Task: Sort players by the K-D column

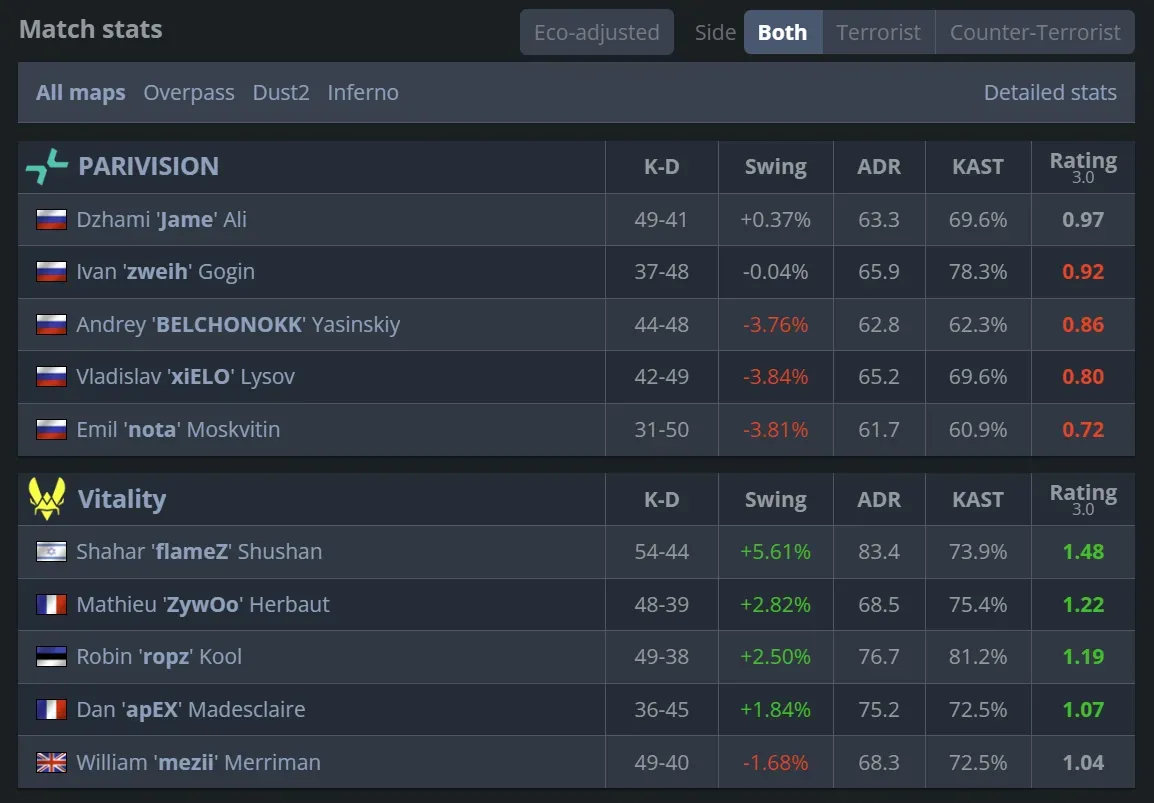Action: coord(661,166)
